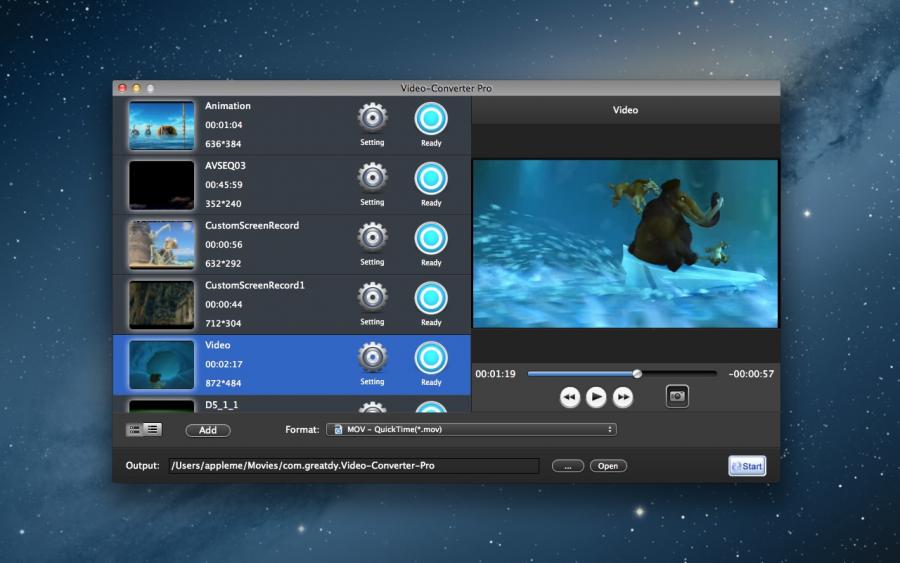Click the AVSEQ03 title text
Viewport: 900px width, 563px height.
pyautogui.click(x=225, y=165)
